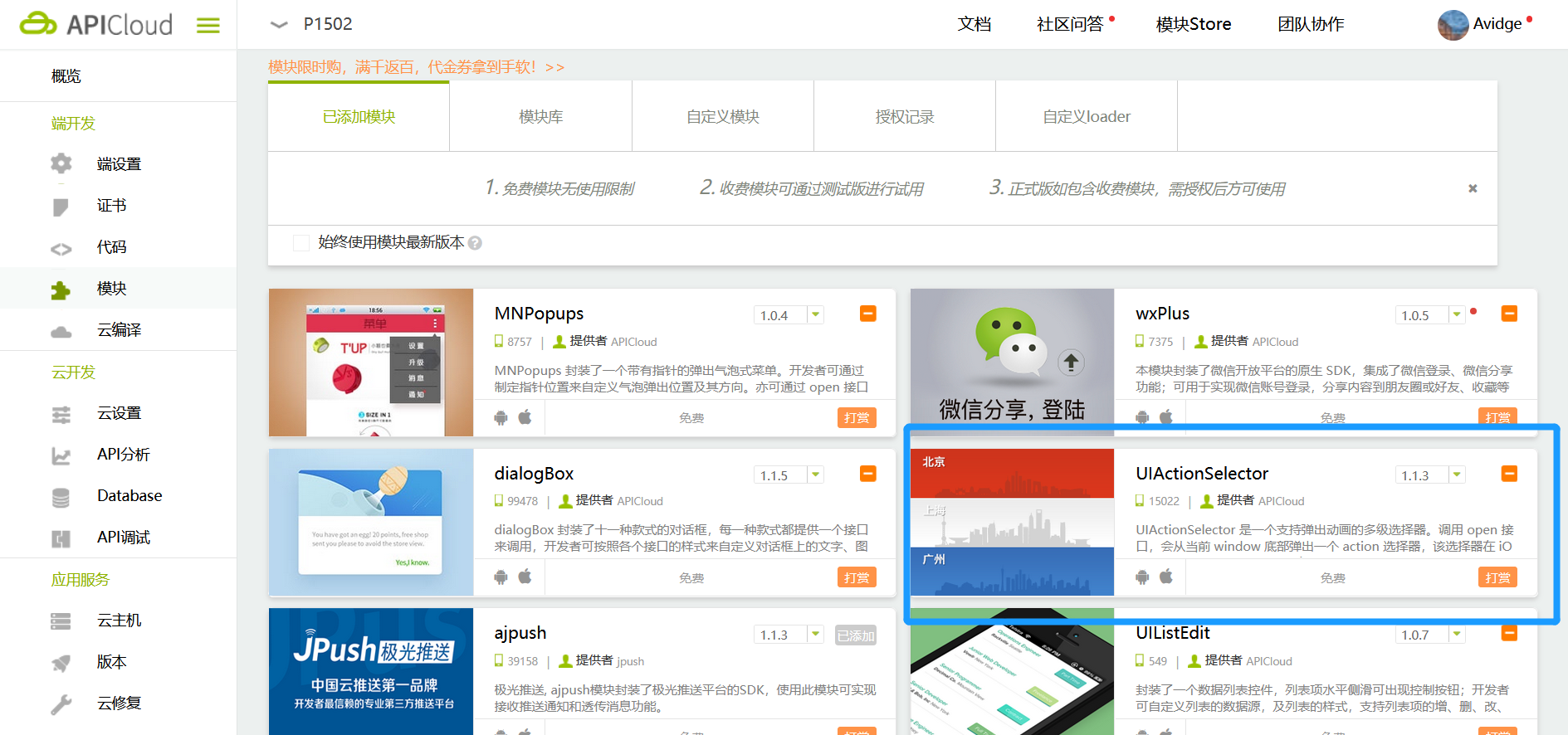Open 模块Store in top navigation

click(1194, 24)
